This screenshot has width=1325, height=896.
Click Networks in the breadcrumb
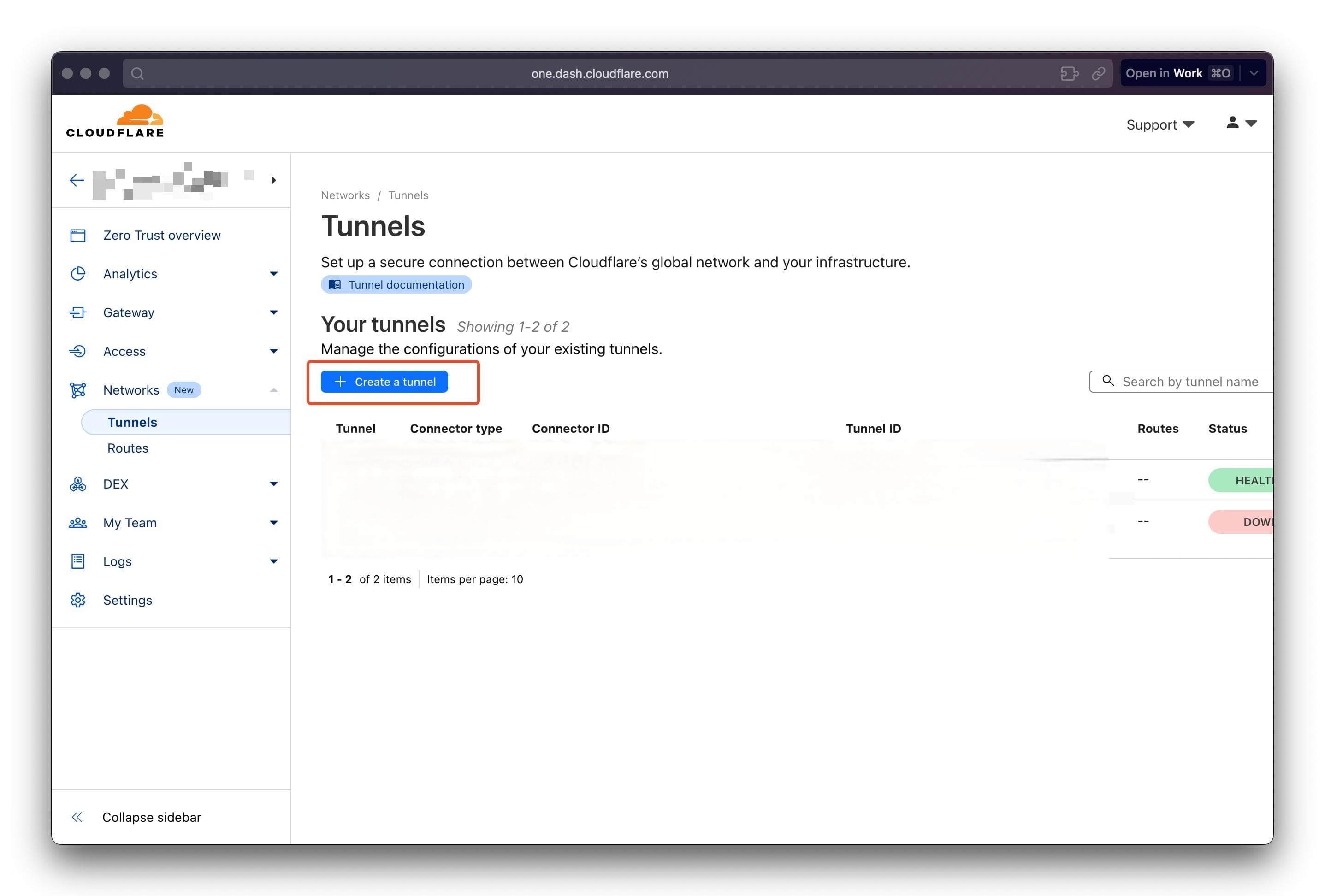(345, 195)
